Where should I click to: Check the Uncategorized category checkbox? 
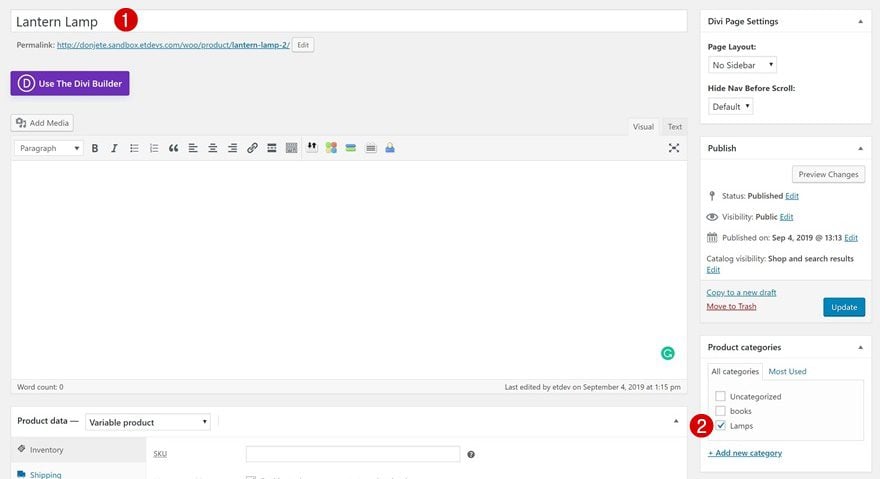[721, 396]
